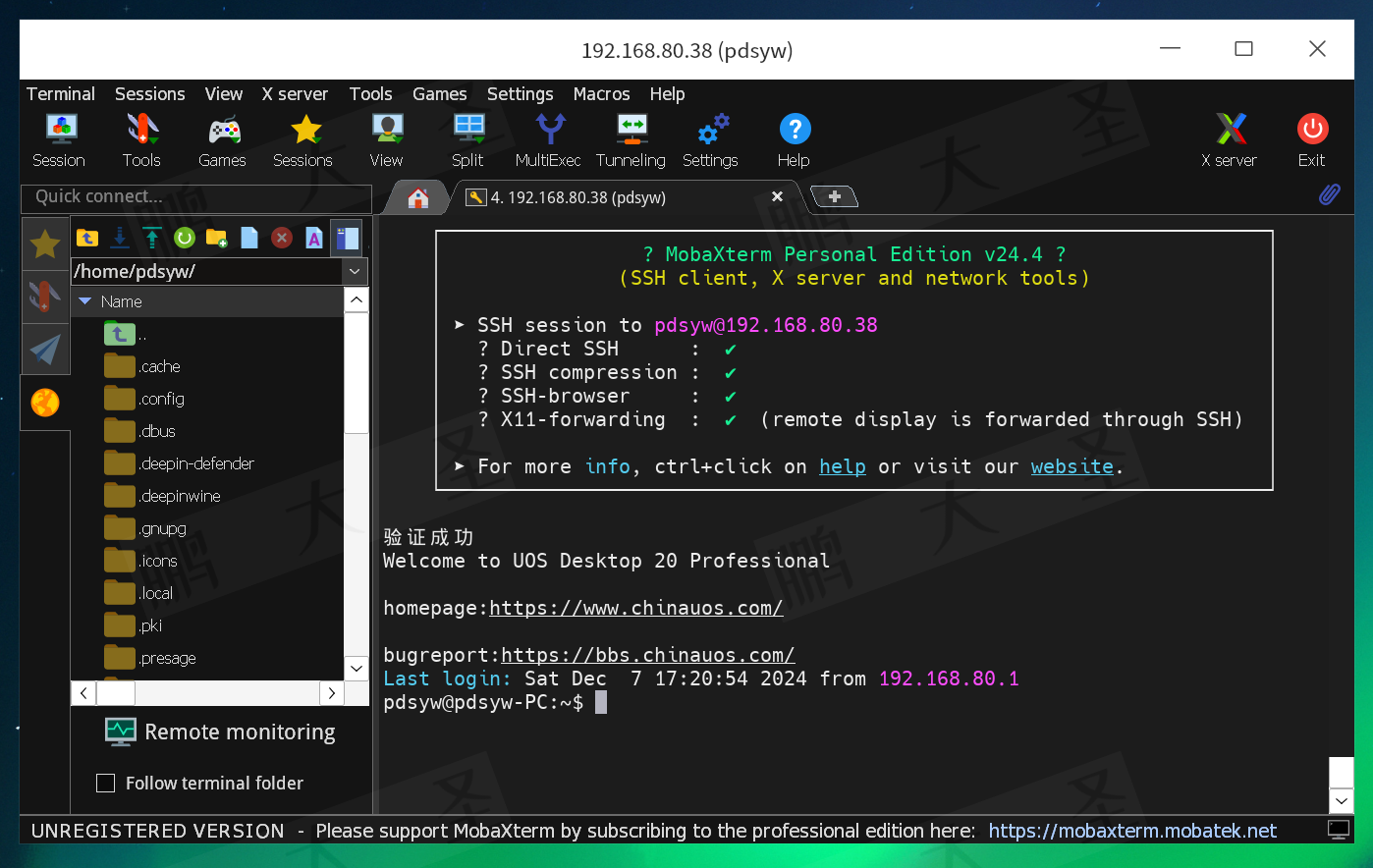Image resolution: width=1373 pixels, height=868 pixels.
Task: Click file list scroll down arrow
Action: 357,668
